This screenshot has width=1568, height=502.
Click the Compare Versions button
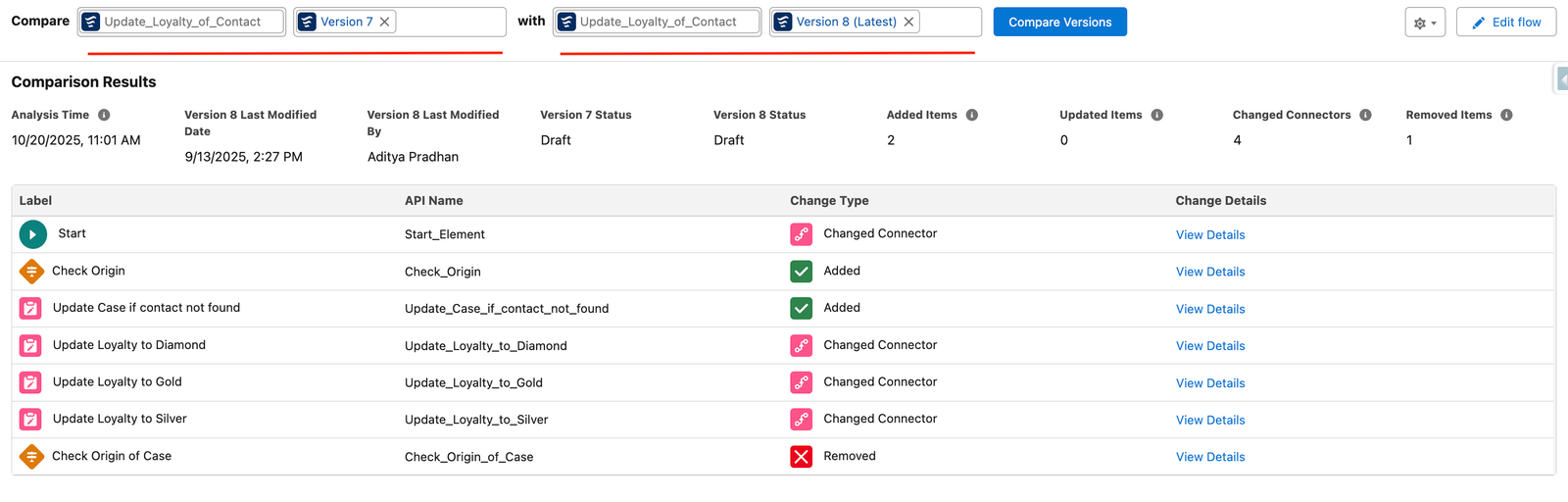(1059, 22)
